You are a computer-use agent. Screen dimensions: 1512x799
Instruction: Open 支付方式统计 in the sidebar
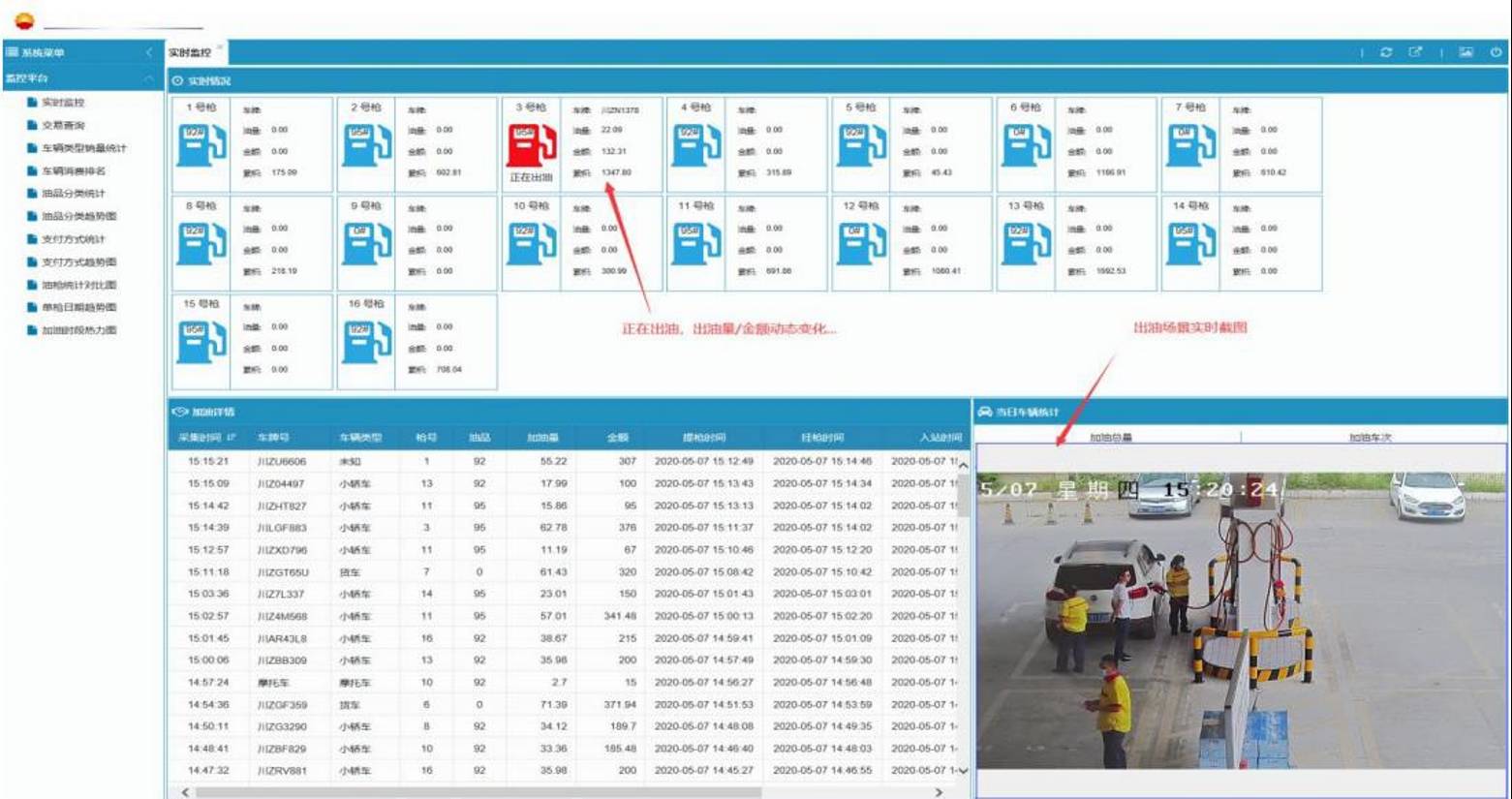tap(74, 239)
